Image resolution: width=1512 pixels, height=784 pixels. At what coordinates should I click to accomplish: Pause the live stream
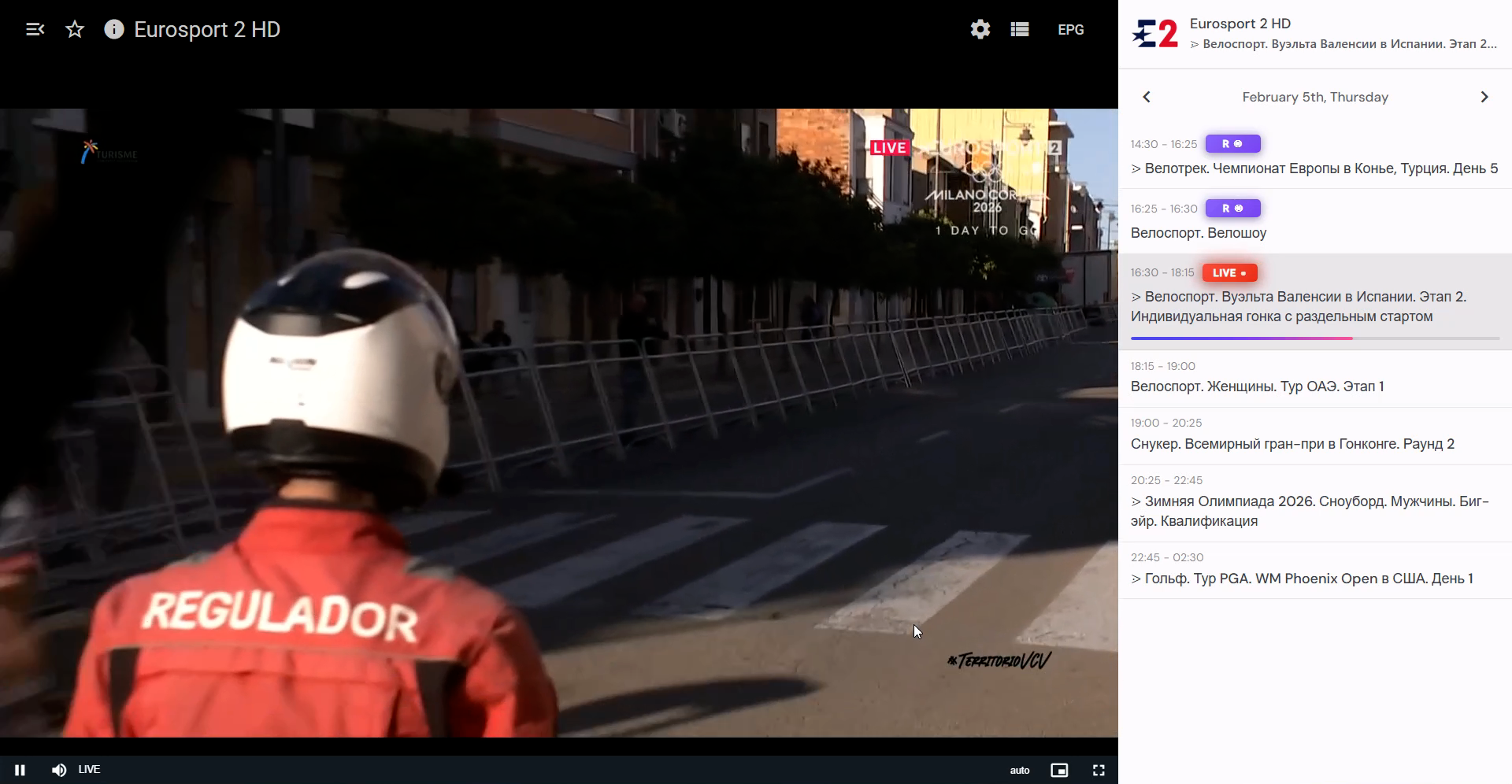click(20, 770)
